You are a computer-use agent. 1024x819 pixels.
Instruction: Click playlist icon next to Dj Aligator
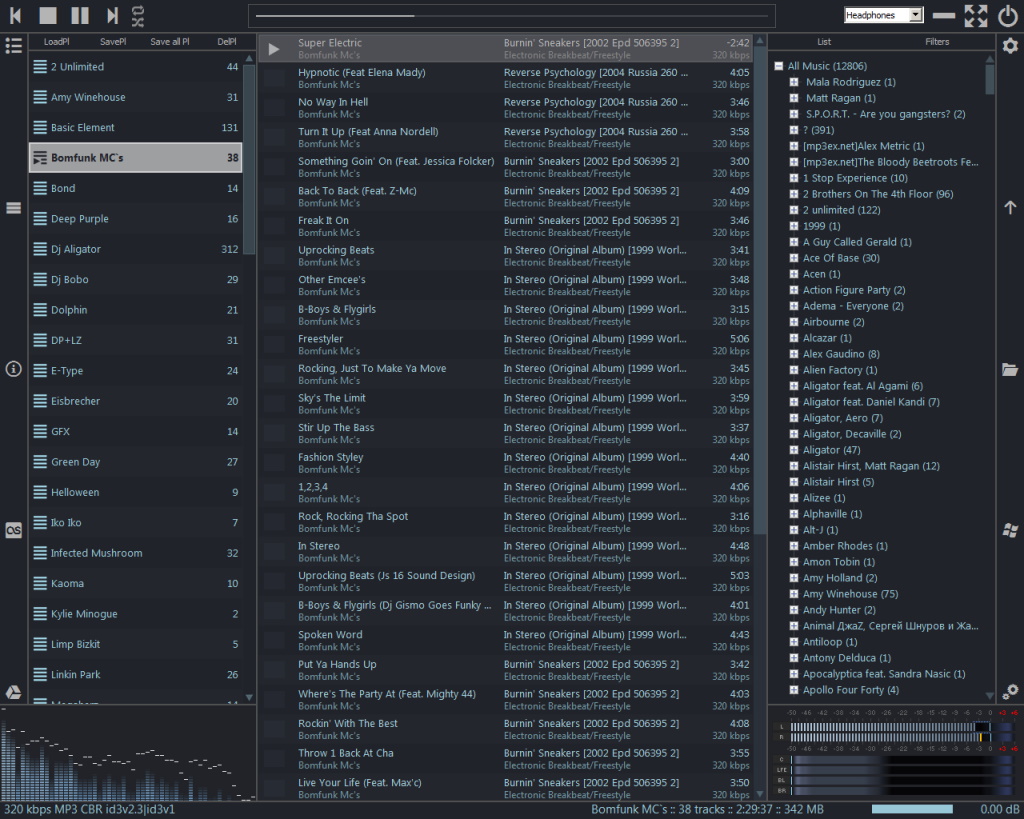(x=40, y=249)
